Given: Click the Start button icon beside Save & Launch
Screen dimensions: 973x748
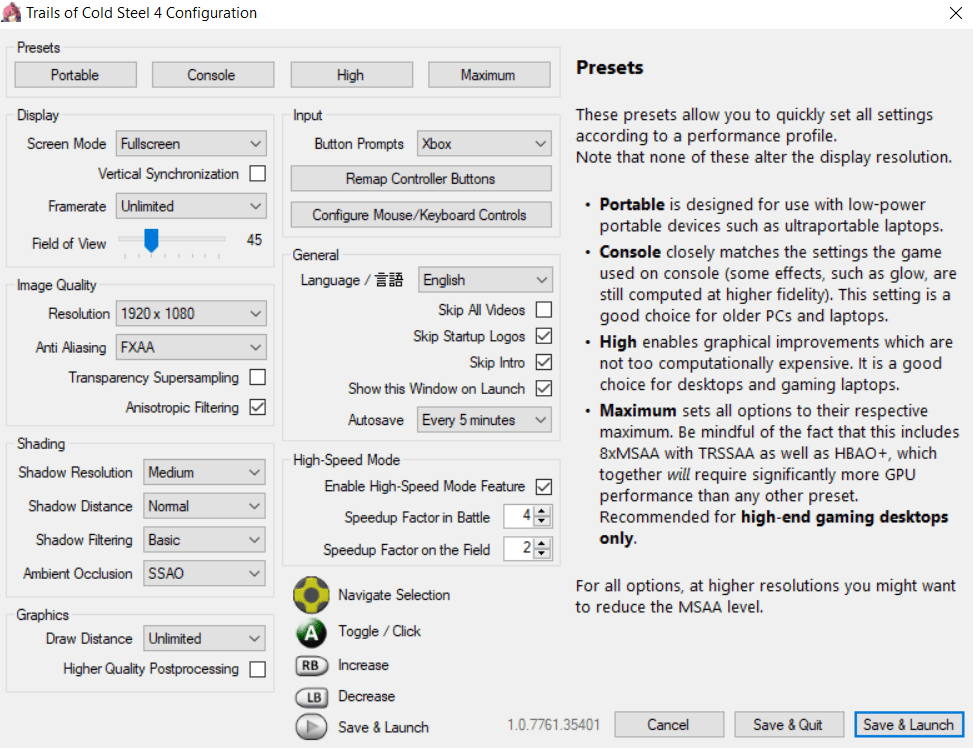Looking at the screenshot, I should click(311, 727).
